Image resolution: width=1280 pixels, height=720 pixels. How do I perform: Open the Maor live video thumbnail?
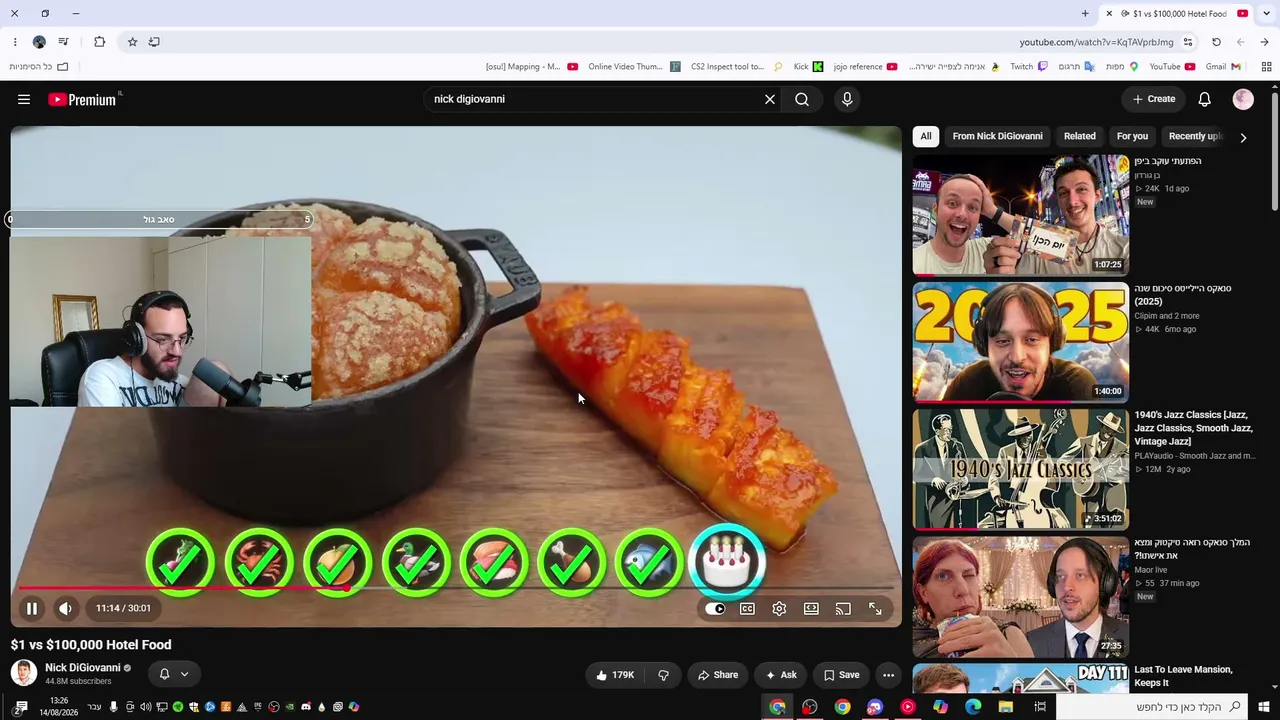tap(1021, 596)
